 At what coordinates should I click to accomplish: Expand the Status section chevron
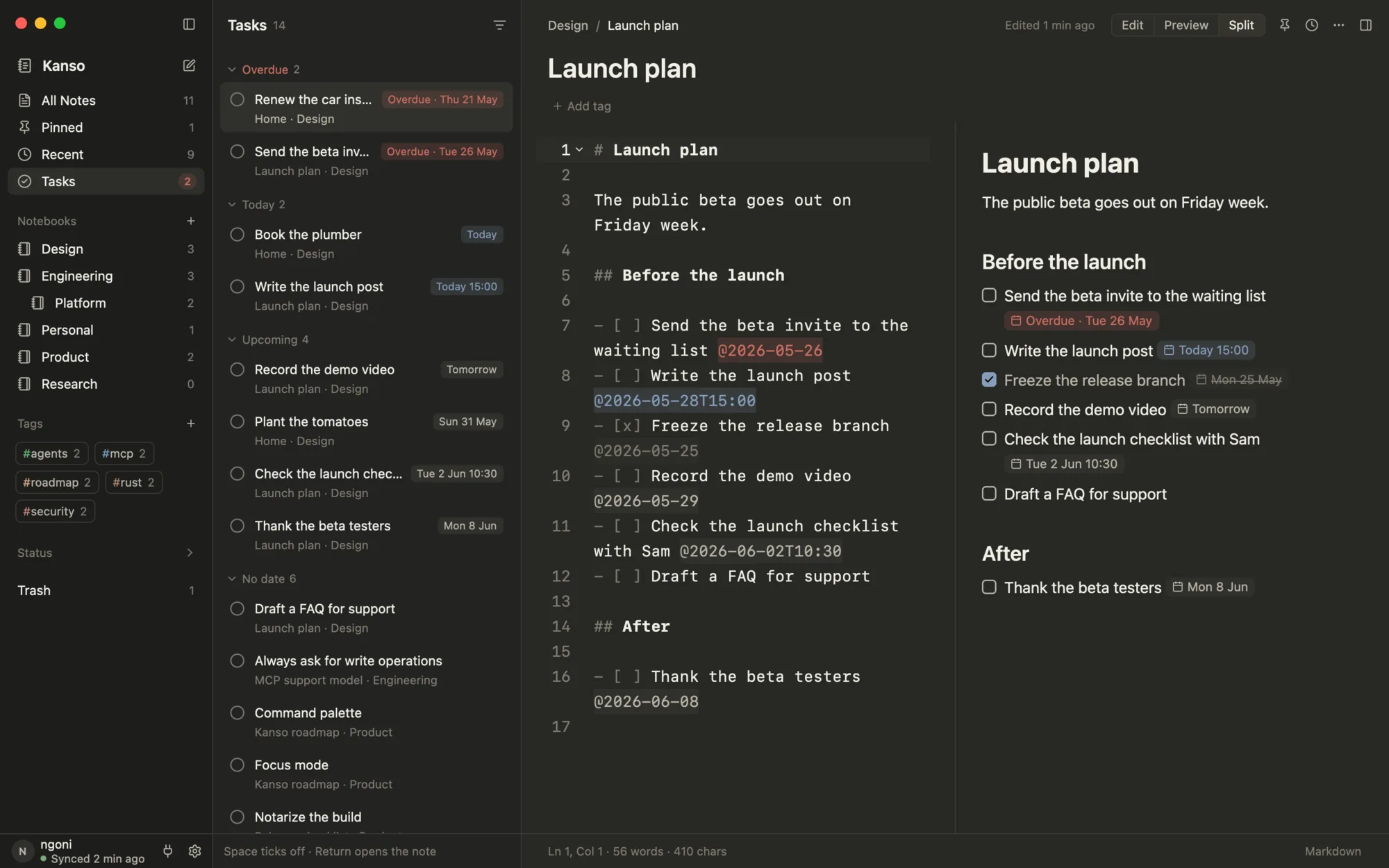tap(190, 553)
